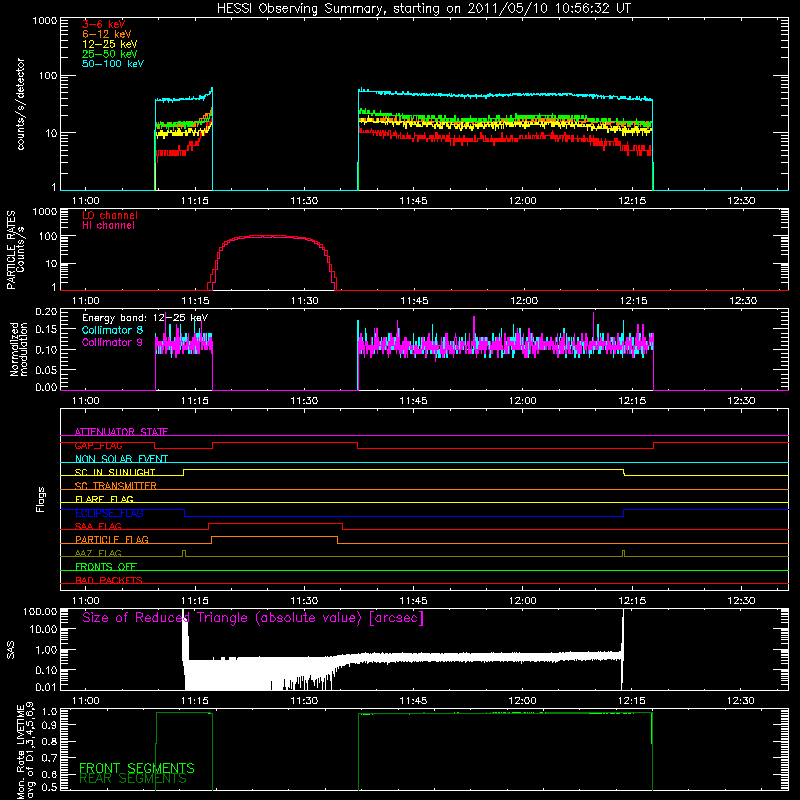Image resolution: width=800 pixels, height=800 pixels.
Task: Select the REAR SEGMENTS legend label
Action: pos(133,779)
